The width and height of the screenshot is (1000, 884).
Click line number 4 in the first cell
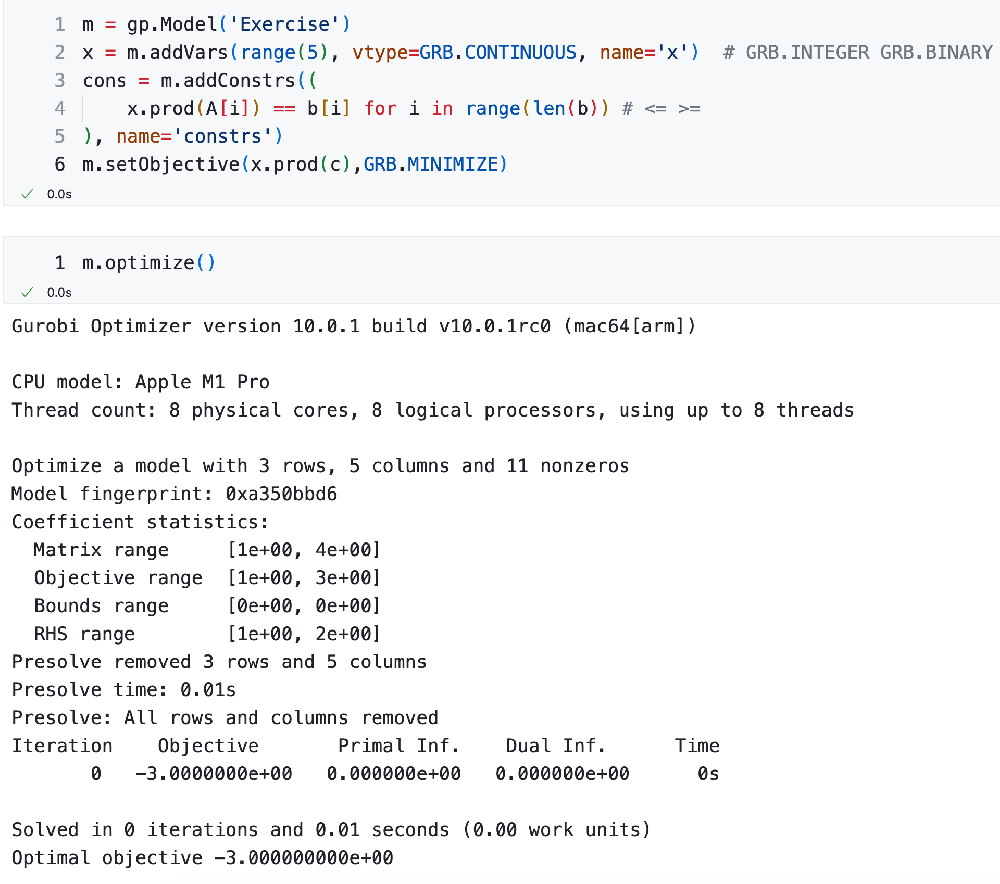coord(57,108)
